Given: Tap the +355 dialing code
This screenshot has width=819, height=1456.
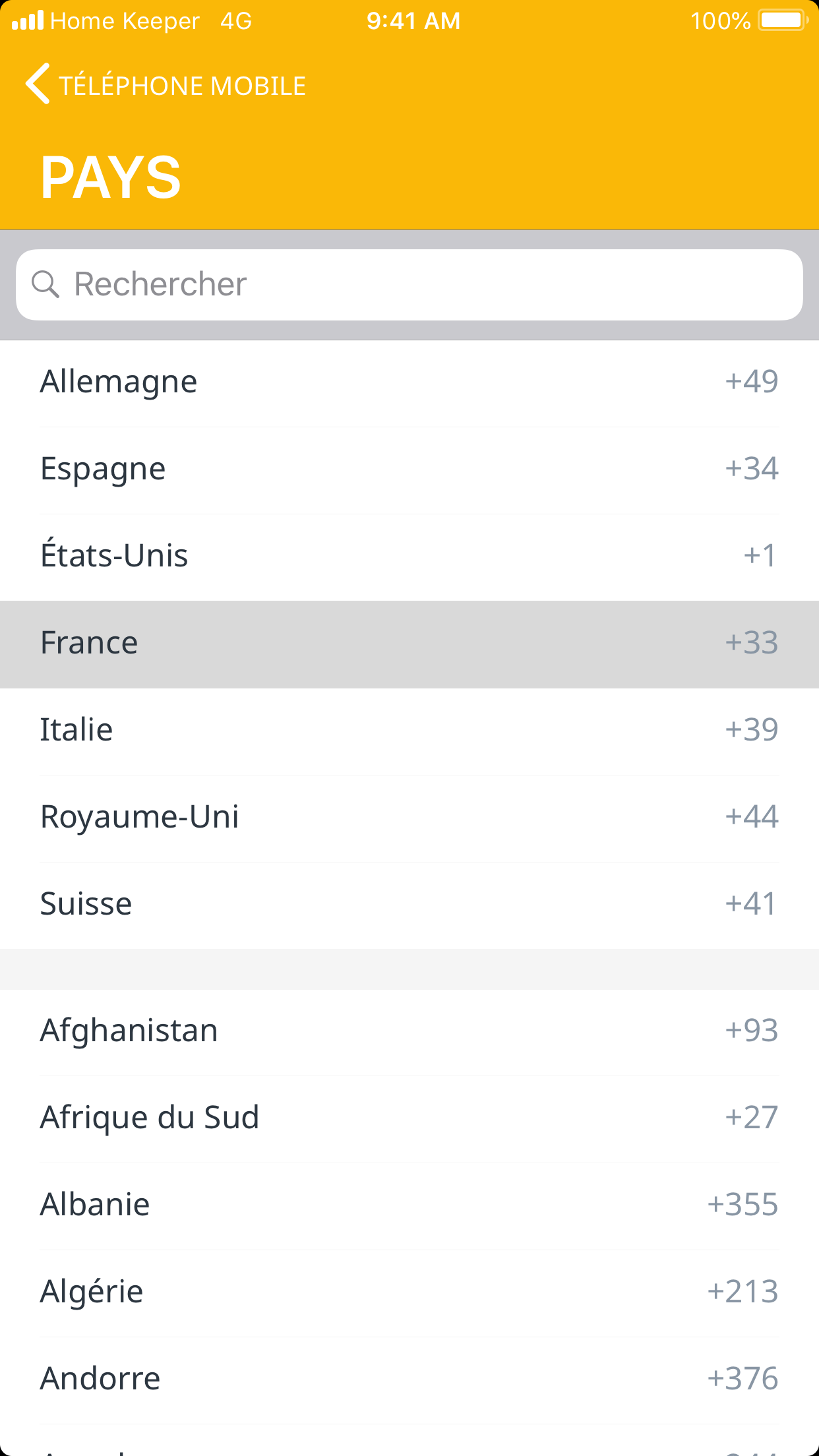Looking at the screenshot, I should coord(743,1205).
